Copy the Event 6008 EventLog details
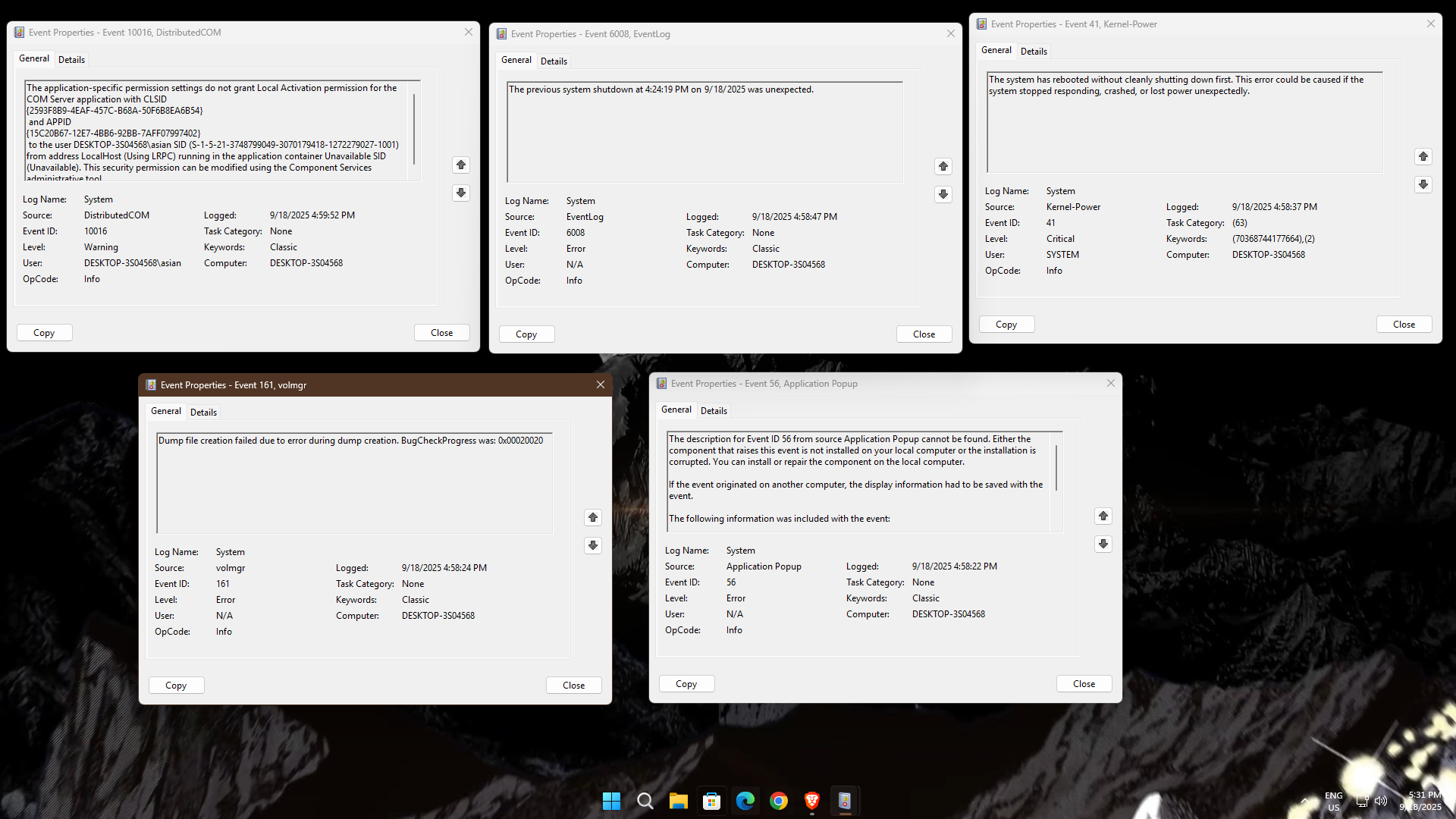This screenshot has width=1456, height=819. point(526,334)
